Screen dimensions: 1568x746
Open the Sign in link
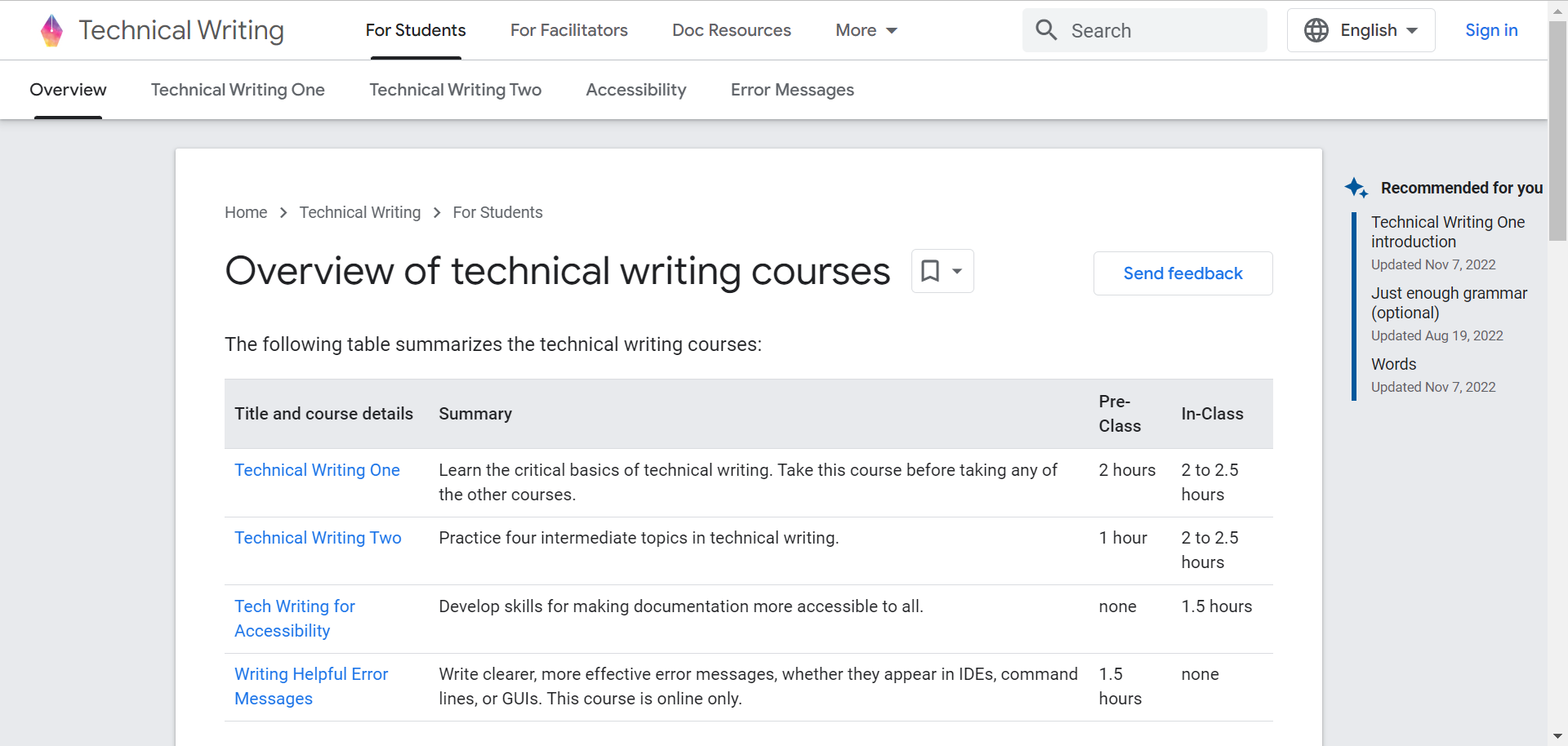(1490, 30)
